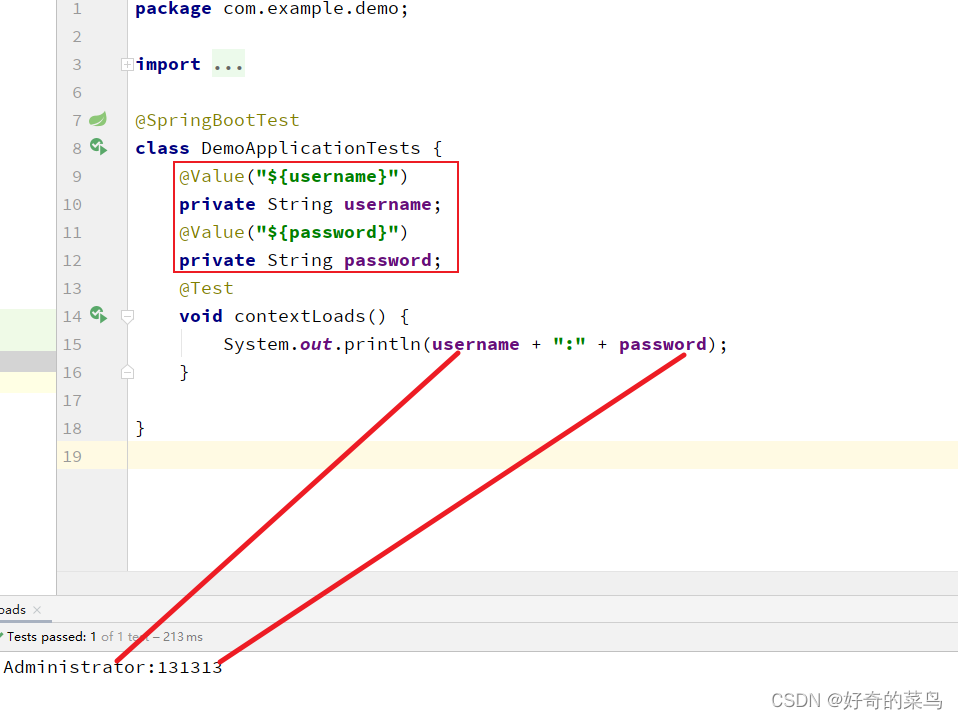This screenshot has height=719, width=958.
Task: Click line number 9 in the gutter
Action: coord(76,176)
